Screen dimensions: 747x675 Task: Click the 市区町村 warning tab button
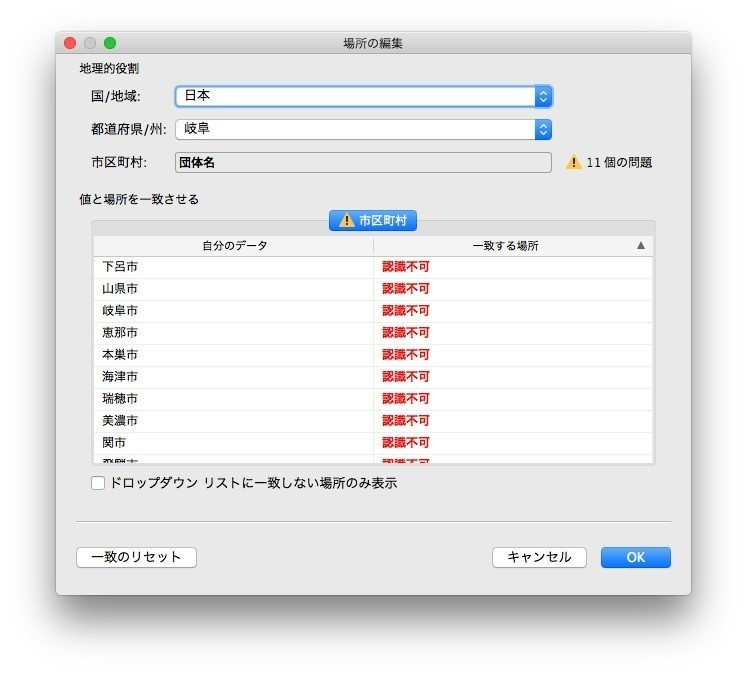pos(373,220)
